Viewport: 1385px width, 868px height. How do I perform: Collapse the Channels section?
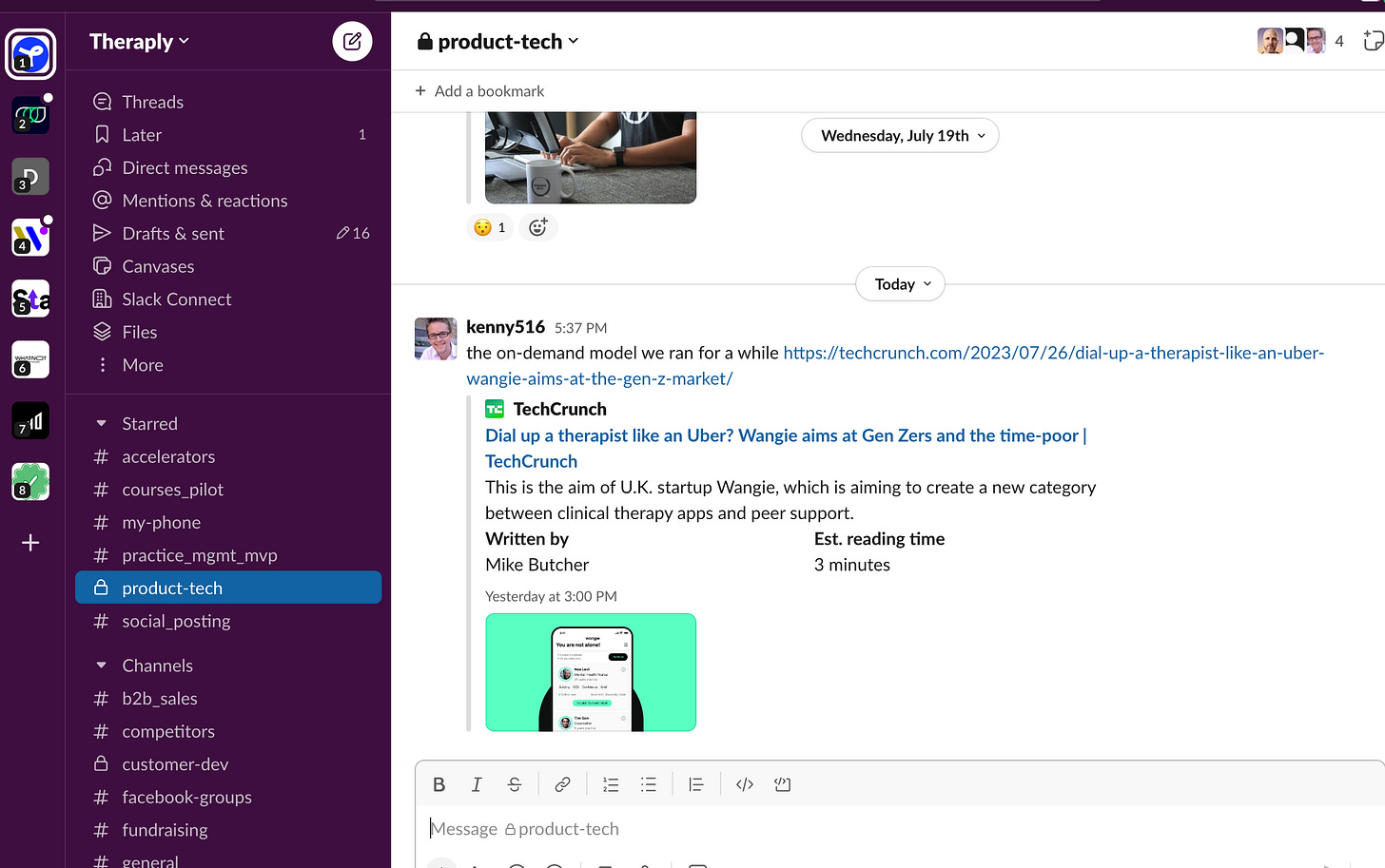(102, 665)
